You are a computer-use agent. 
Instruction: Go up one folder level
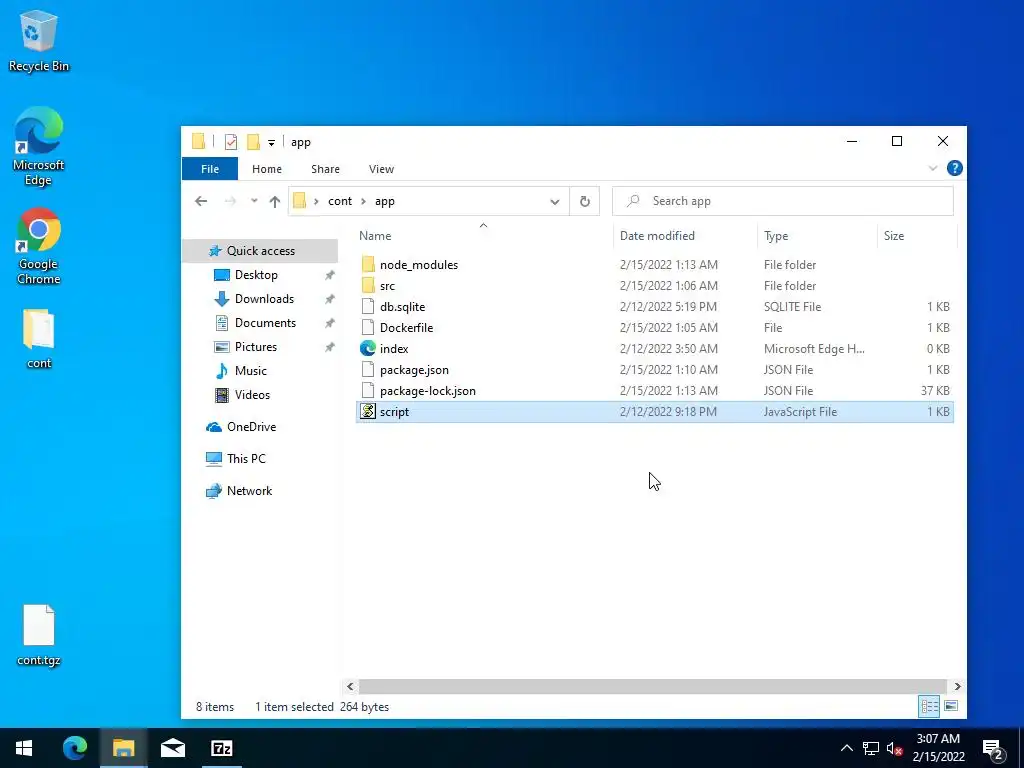(x=275, y=201)
